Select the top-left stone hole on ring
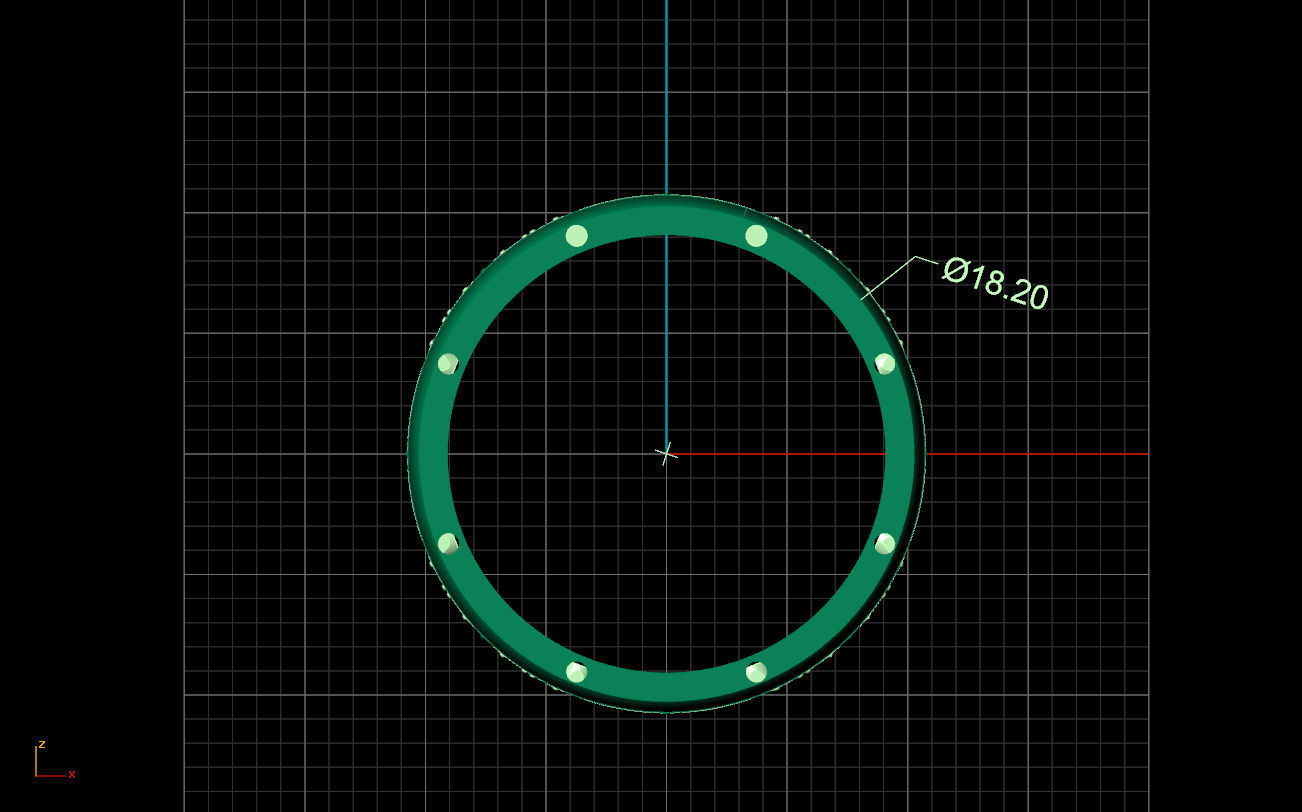The height and width of the screenshot is (812, 1302). tap(576, 236)
